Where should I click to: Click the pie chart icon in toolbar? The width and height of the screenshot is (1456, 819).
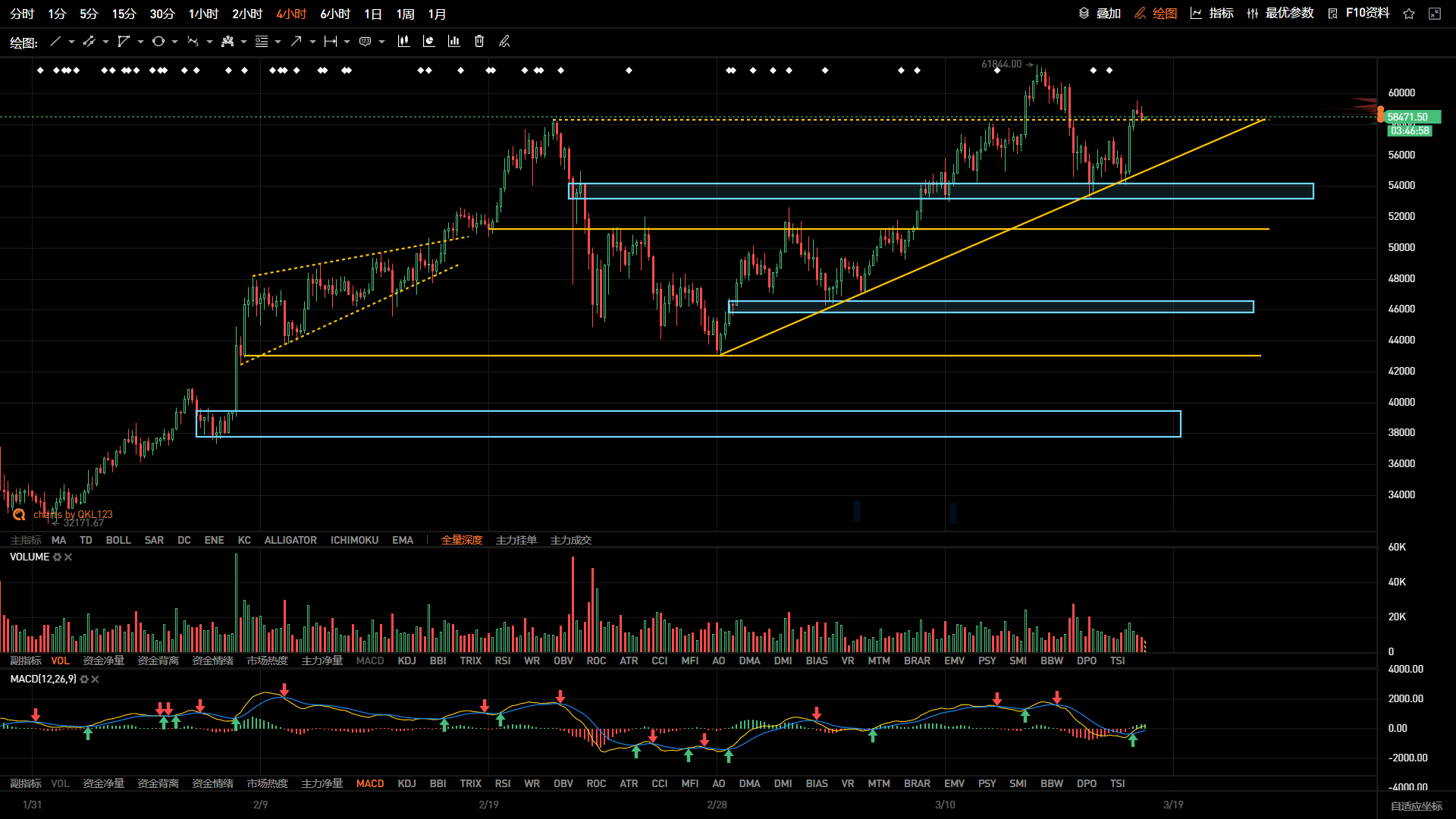pos(428,42)
